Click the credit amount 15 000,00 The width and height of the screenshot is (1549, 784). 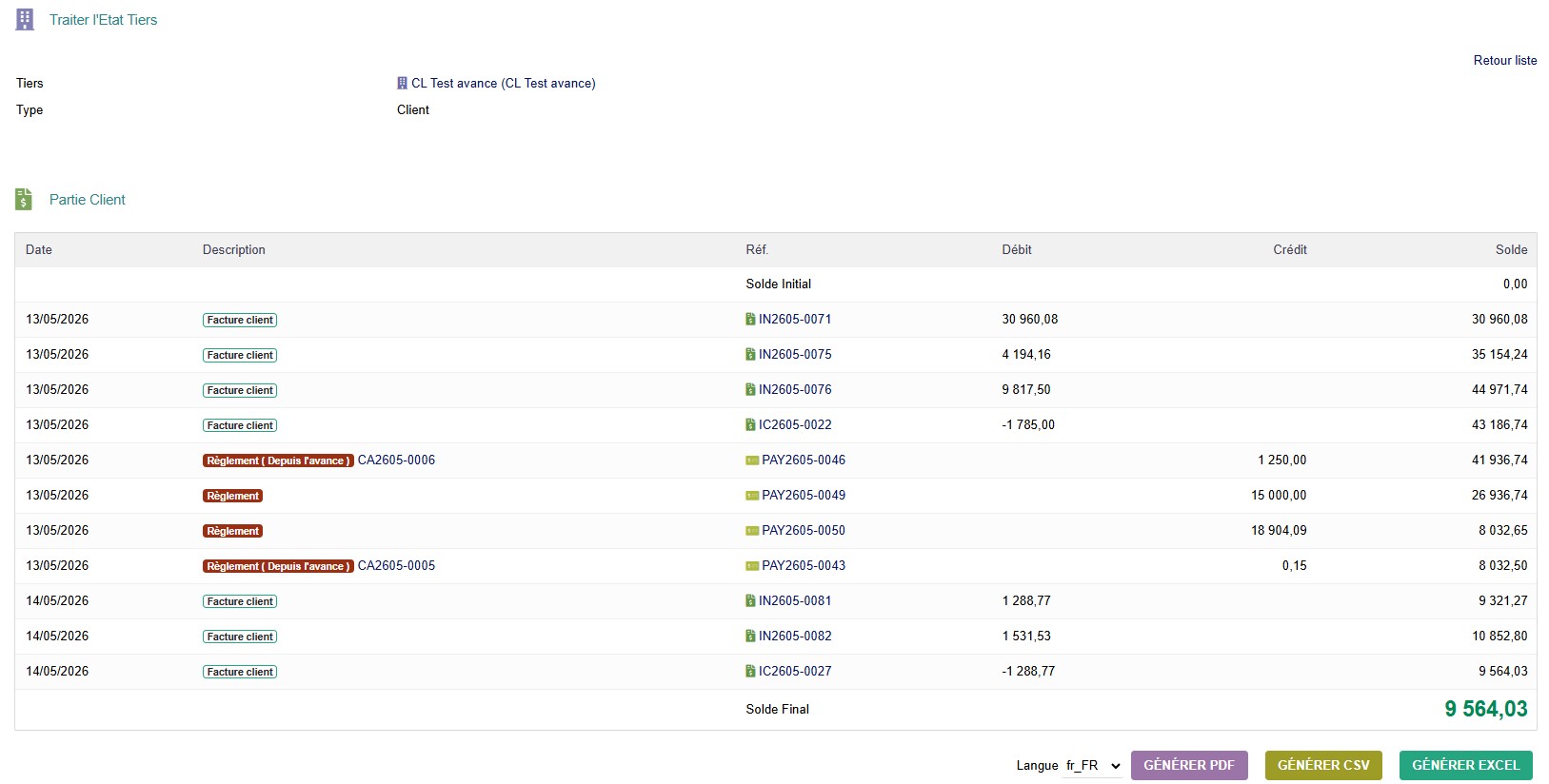(x=1279, y=495)
